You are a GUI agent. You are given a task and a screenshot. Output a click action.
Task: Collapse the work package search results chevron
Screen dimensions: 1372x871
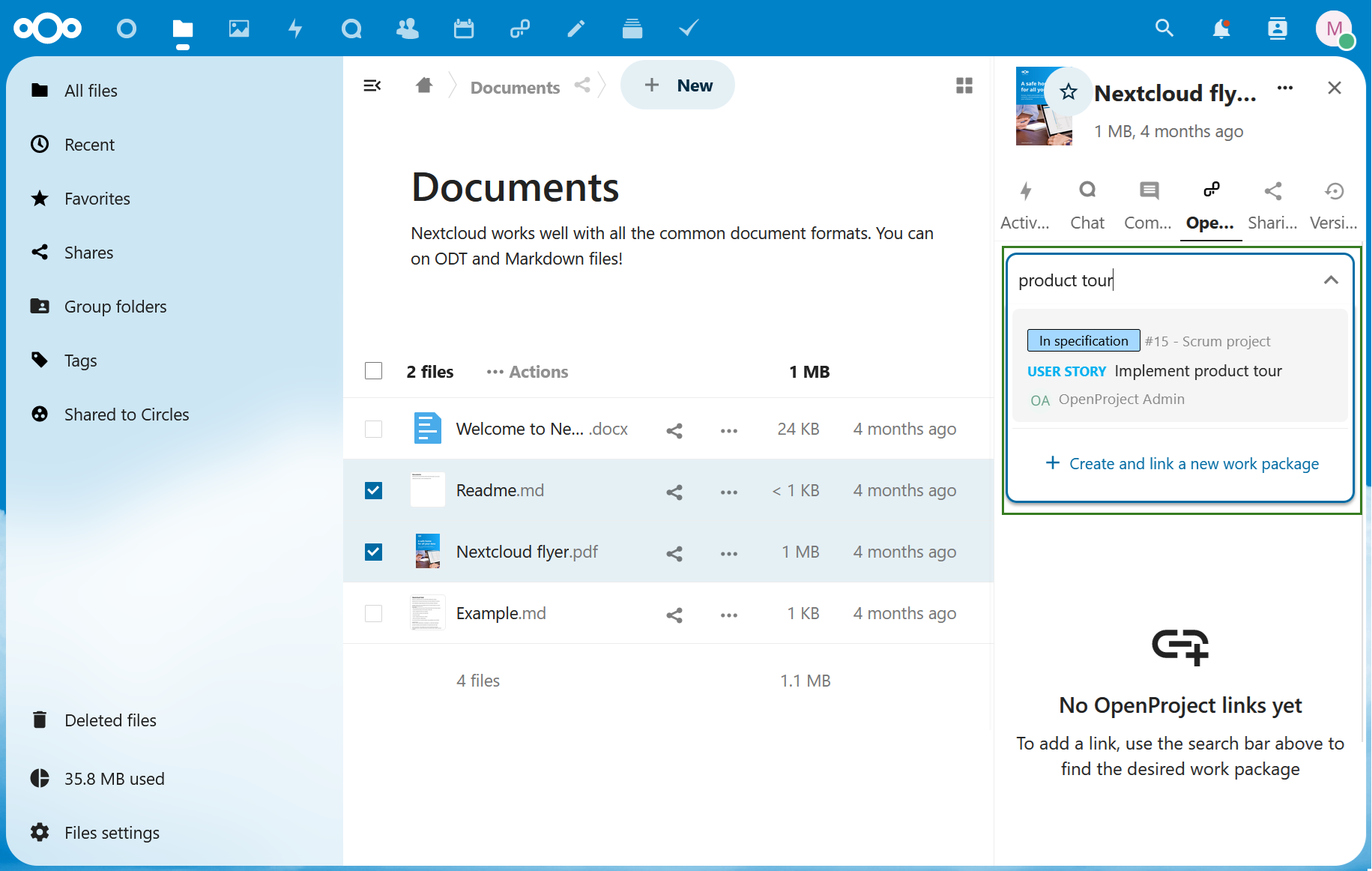coord(1332,280)
